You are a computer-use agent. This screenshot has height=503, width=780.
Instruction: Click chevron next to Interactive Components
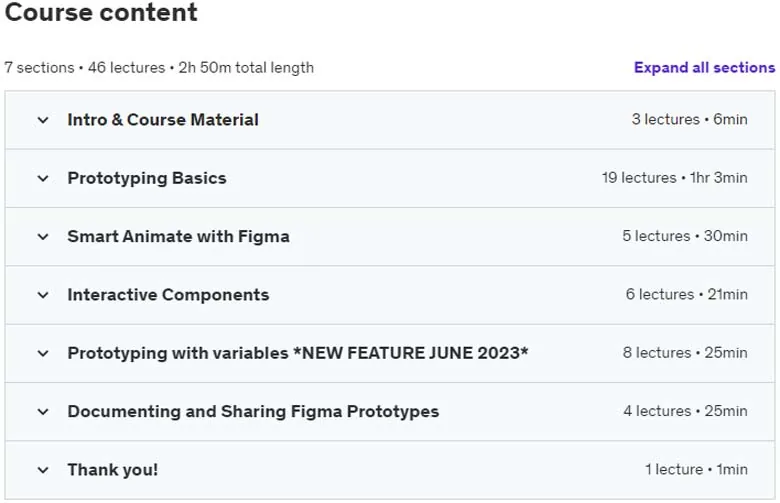[x=43, y=295]
